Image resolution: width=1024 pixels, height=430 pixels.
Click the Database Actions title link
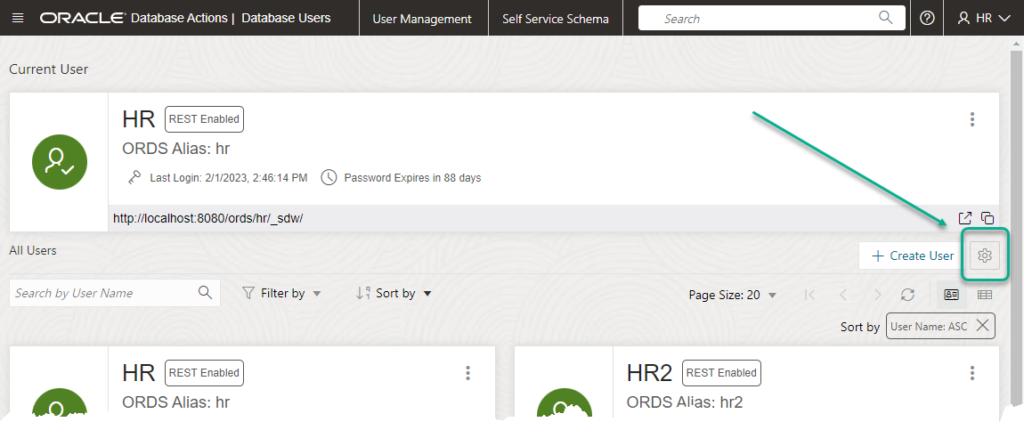[178, 18]
